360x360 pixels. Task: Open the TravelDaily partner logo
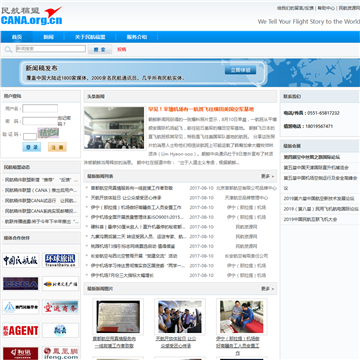(x=60, y=260)
